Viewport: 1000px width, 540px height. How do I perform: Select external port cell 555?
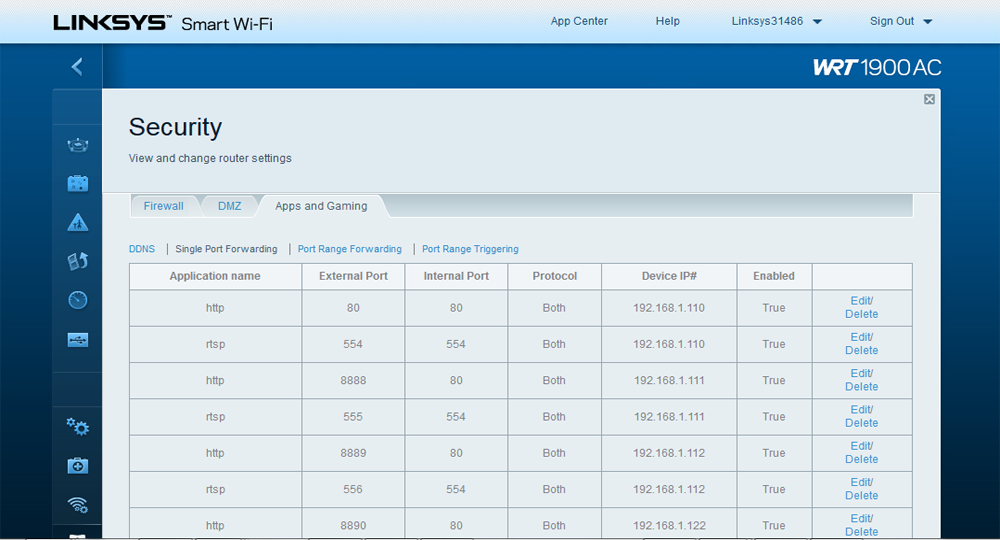coord(353,417)
